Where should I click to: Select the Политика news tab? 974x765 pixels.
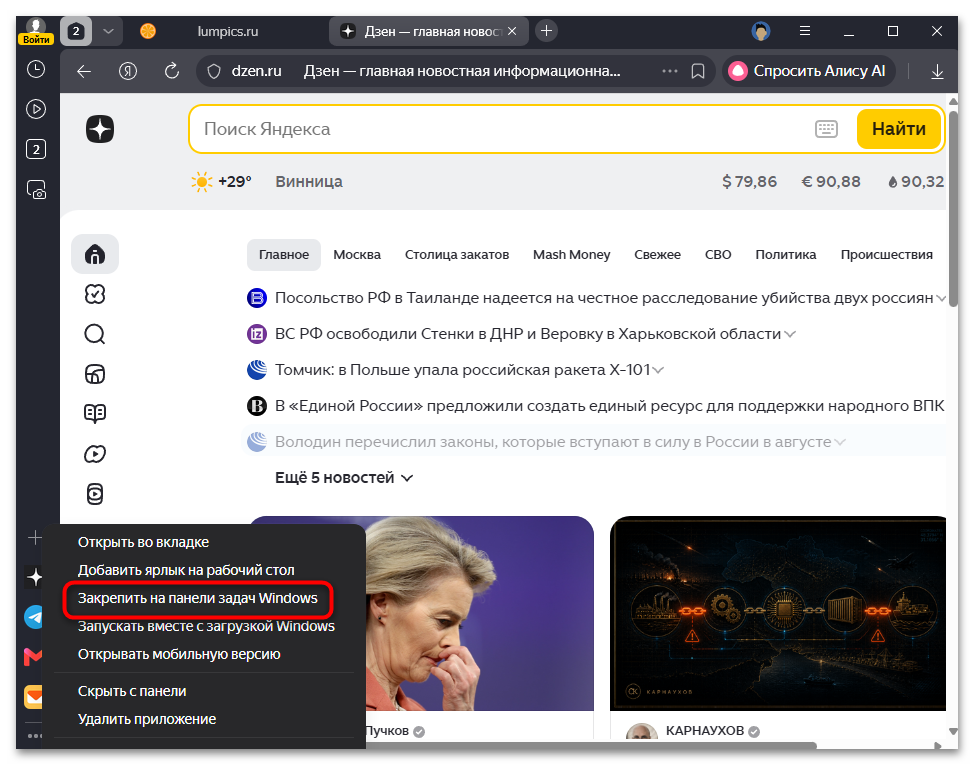click(786, 255)
